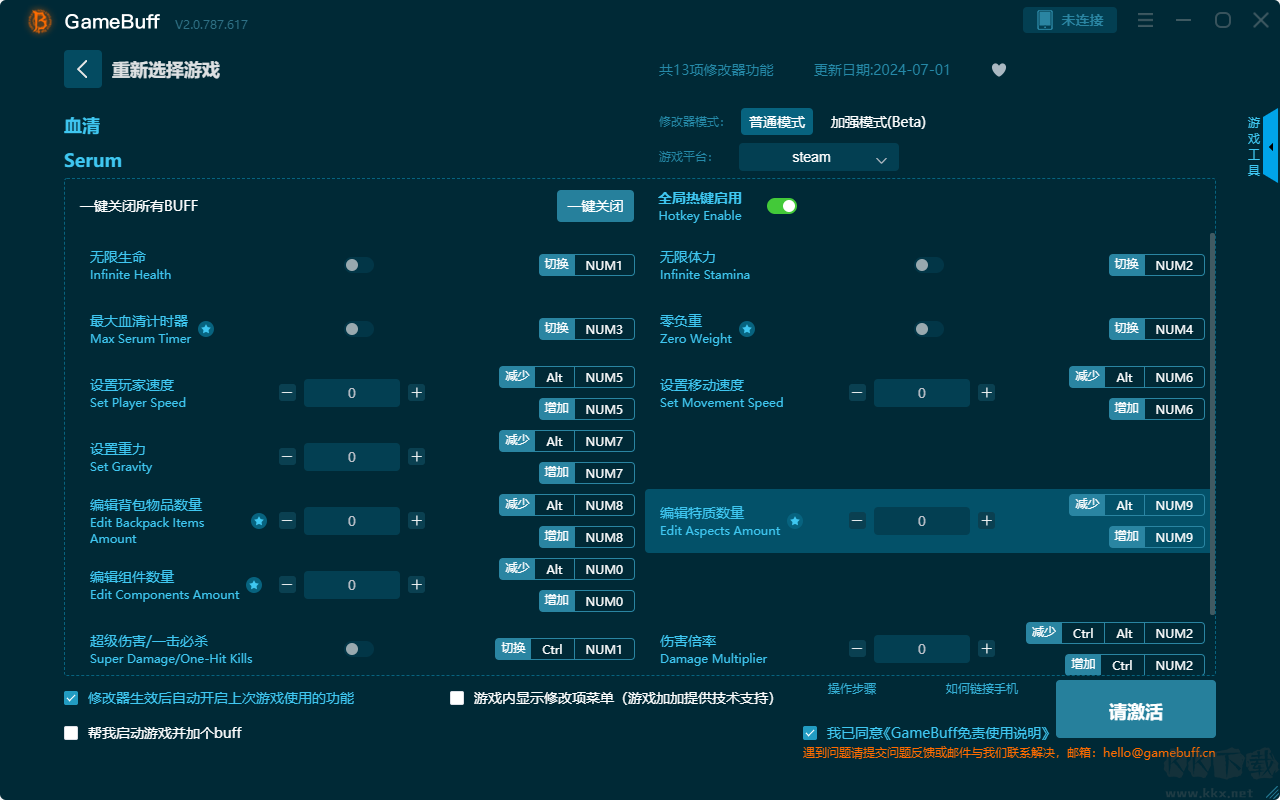The width and height of the screenshot is (1280, 800).
Task: Increase Damage Multiplier value
Action: [987, 649]
